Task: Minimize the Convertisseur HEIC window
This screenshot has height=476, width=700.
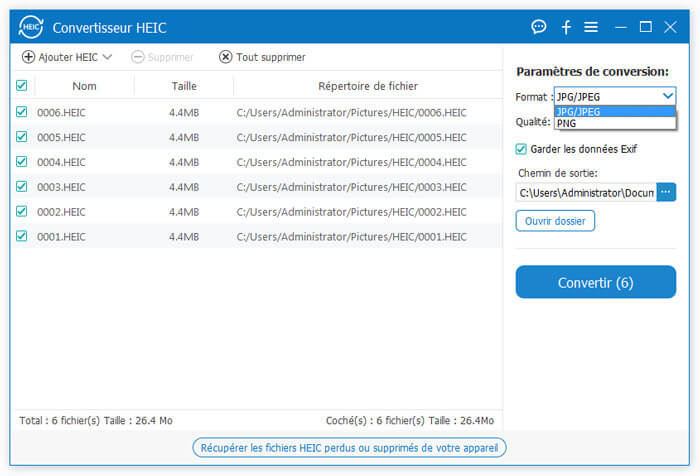Action: click(619, 27)
